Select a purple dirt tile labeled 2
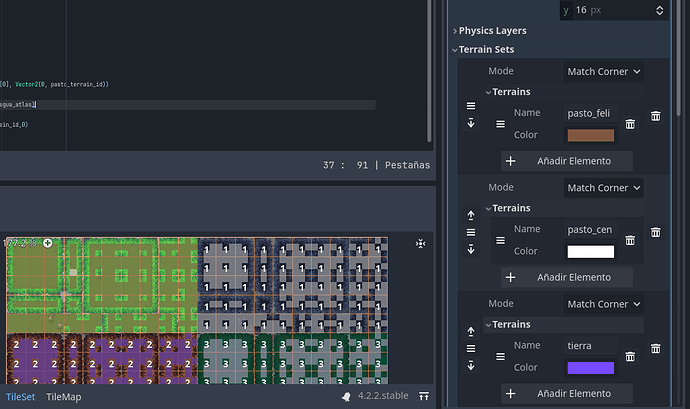 pos(35,364)
